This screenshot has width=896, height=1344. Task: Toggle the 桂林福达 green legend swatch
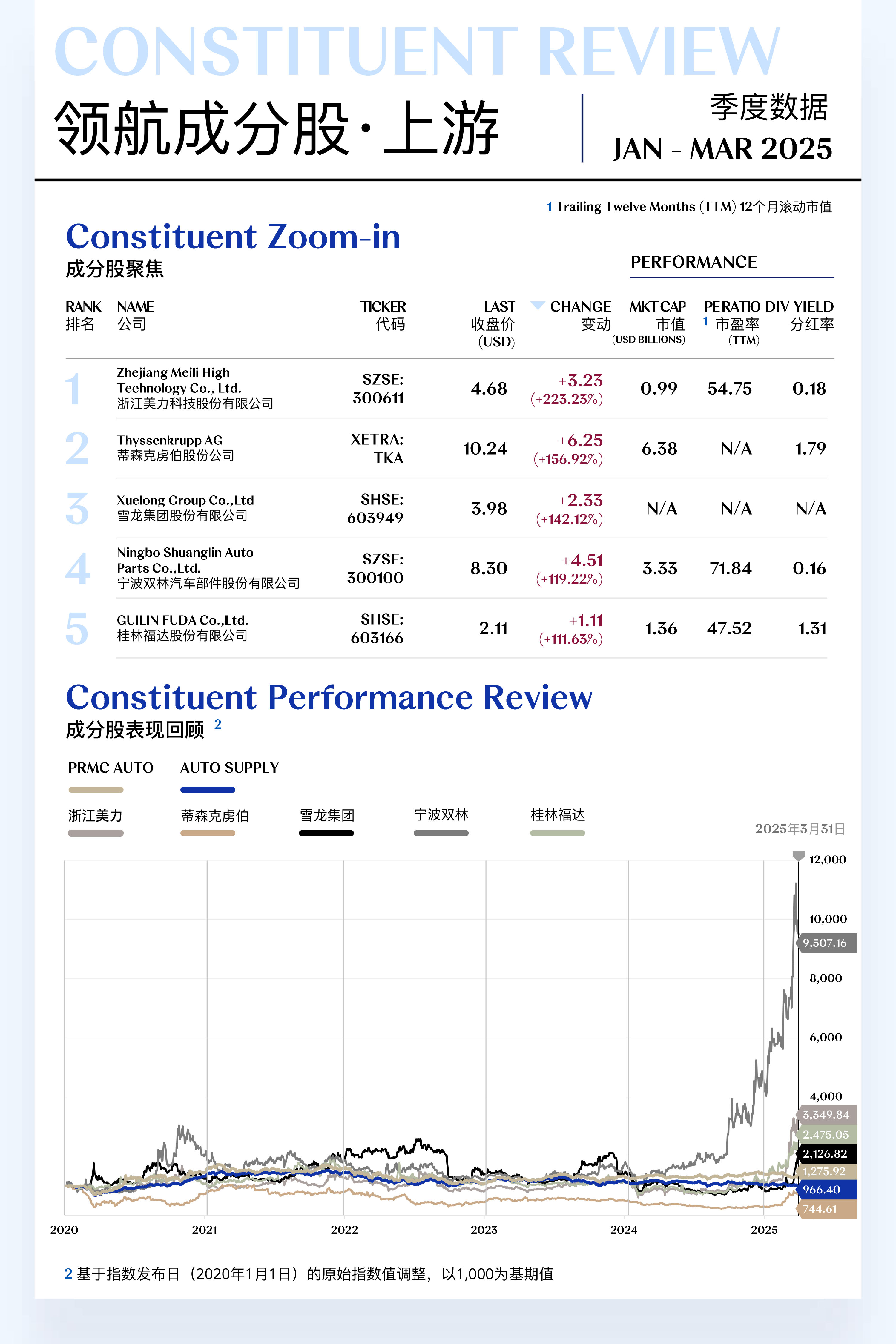click(557, 833)
